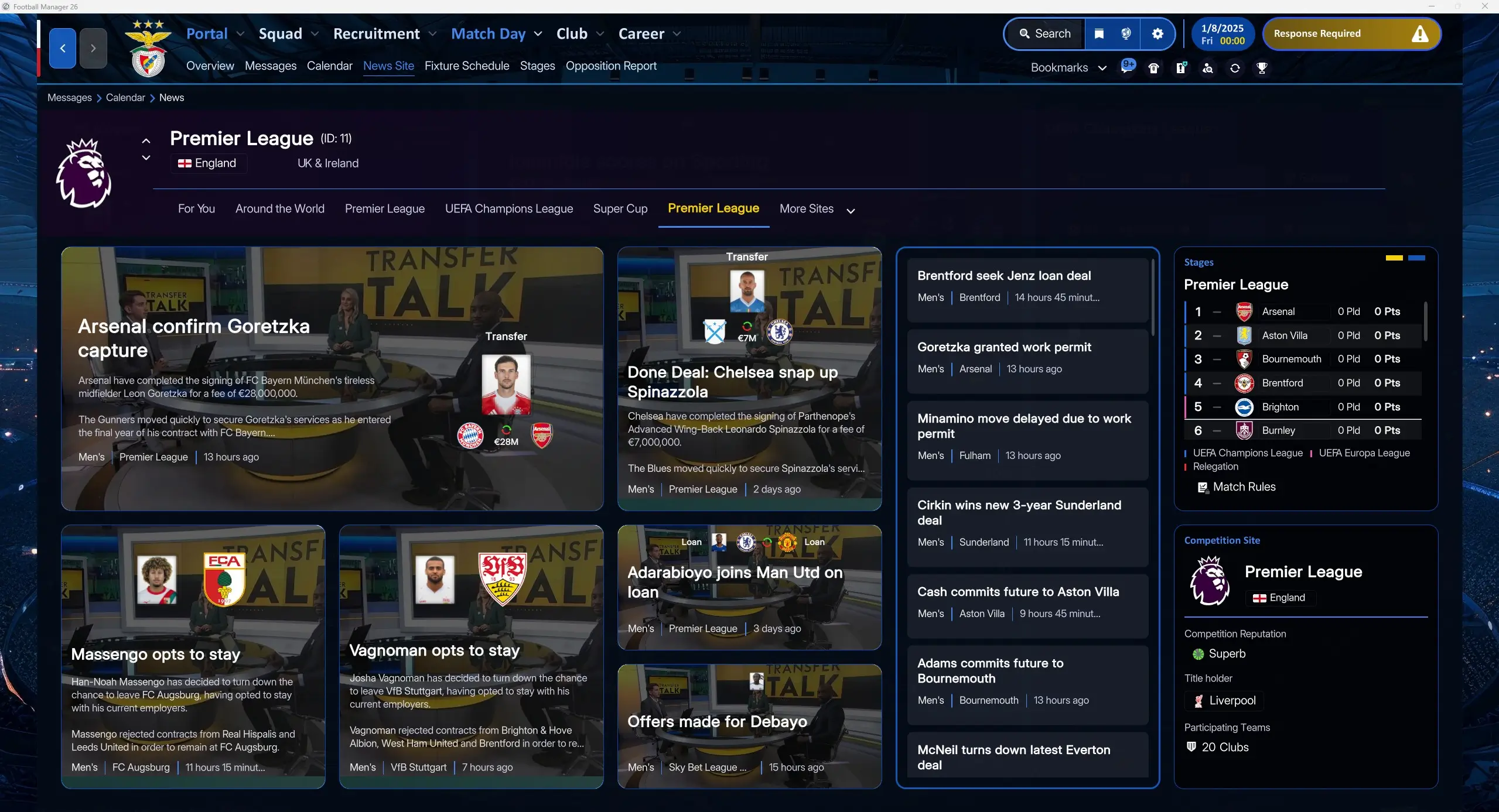Image resolution: width=1499 pixels, height=812 pixels.
Task: Switch stages panel to the blue indicator
Action: click(x=1416, y=258)
